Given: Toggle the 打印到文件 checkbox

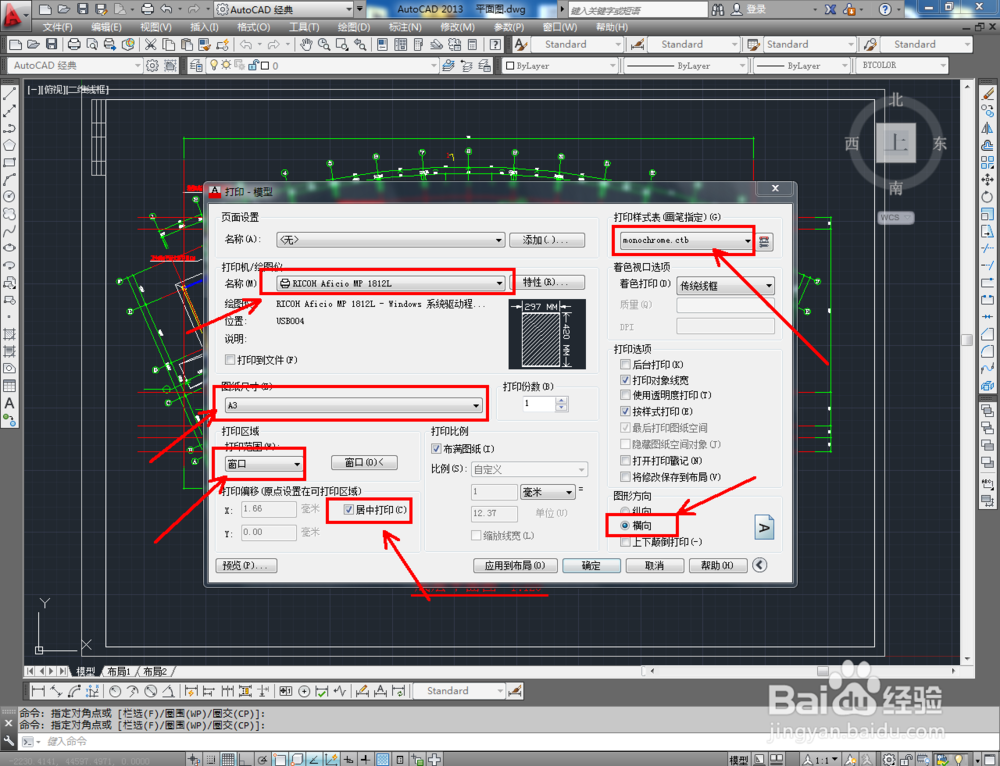Looking at the screenshot, I should [x=230, y=360].
